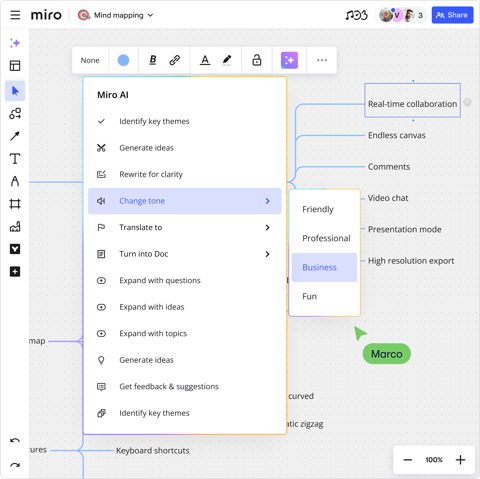Select the Keyboard shortcuts node

coord(153,451)
